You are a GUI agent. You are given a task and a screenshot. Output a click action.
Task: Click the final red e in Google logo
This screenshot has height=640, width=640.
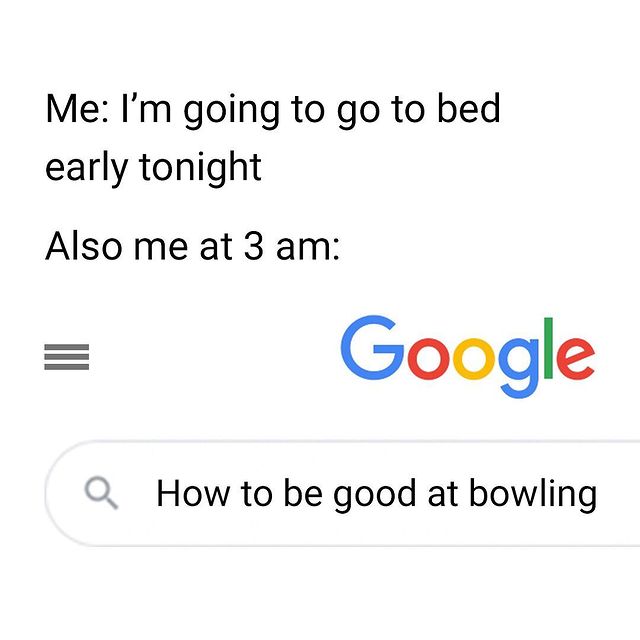576,359
